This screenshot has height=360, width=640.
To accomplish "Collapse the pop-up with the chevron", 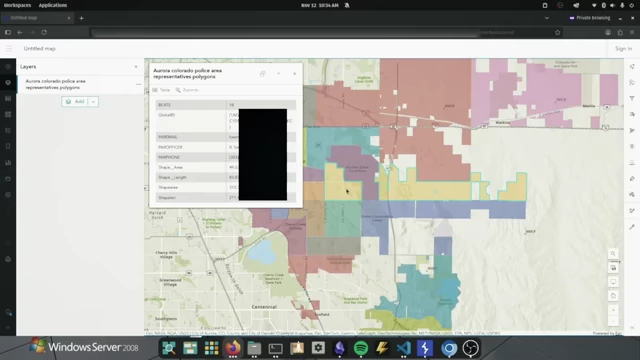I will 278,73.
